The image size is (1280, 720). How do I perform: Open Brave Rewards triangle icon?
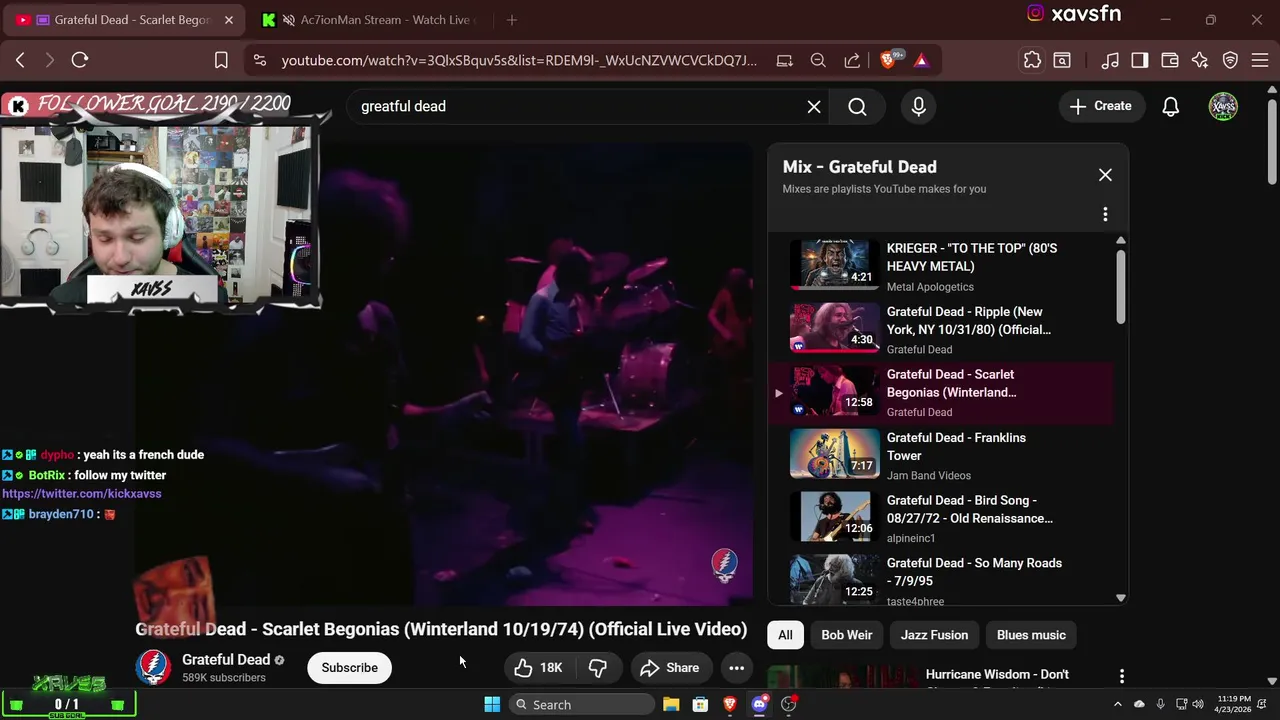click(x=921, y=61)
